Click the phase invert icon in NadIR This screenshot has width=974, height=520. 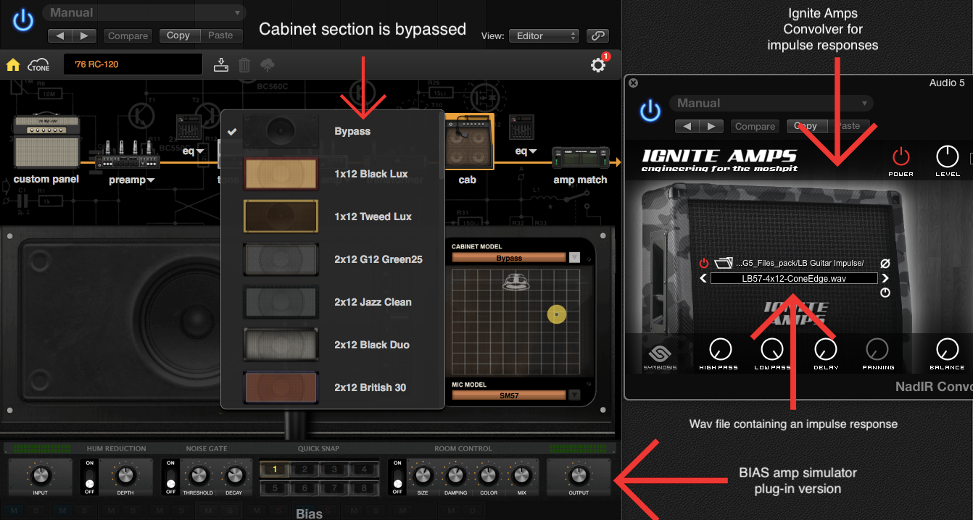tap(885, 263)
